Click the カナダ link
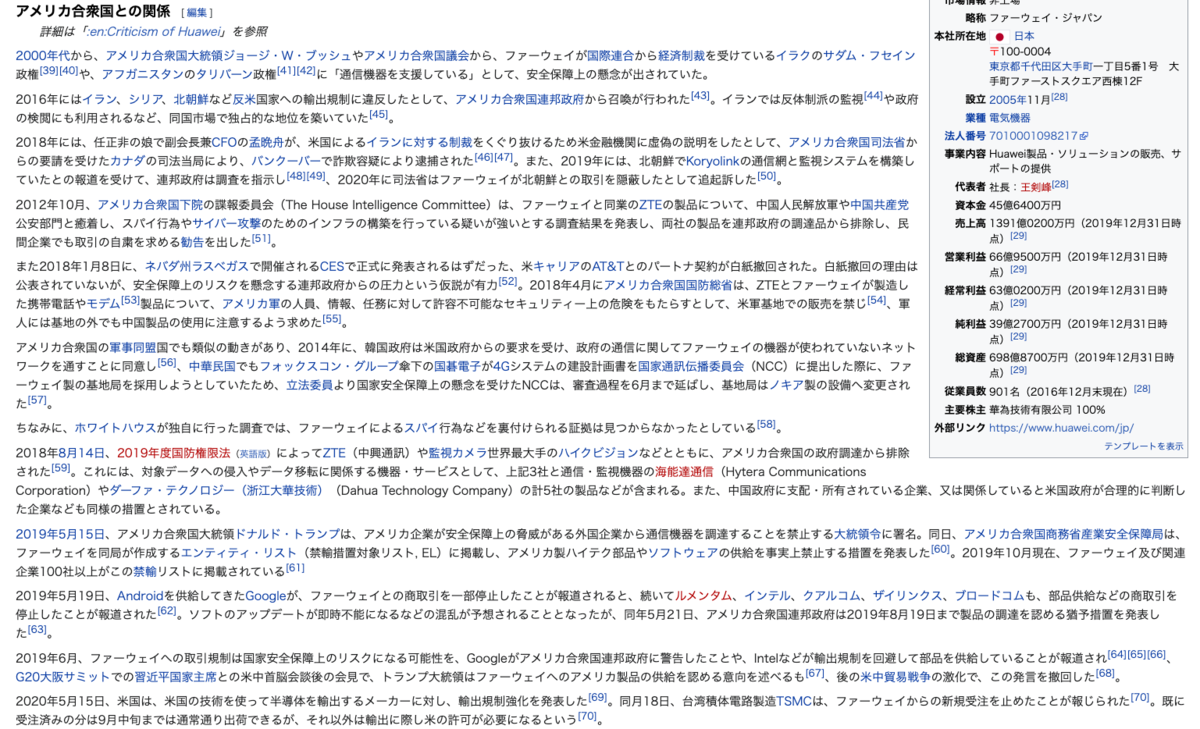 (128, 160)
